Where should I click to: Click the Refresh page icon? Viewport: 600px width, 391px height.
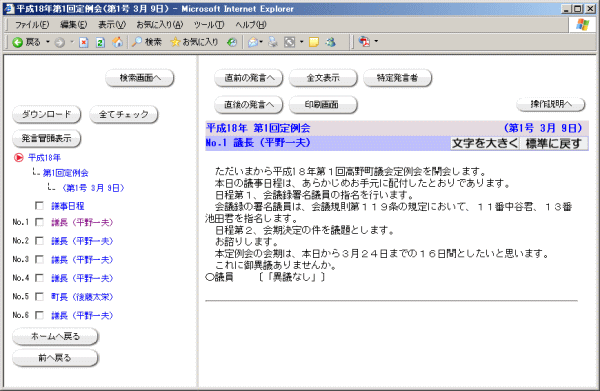tap(100, 42)
